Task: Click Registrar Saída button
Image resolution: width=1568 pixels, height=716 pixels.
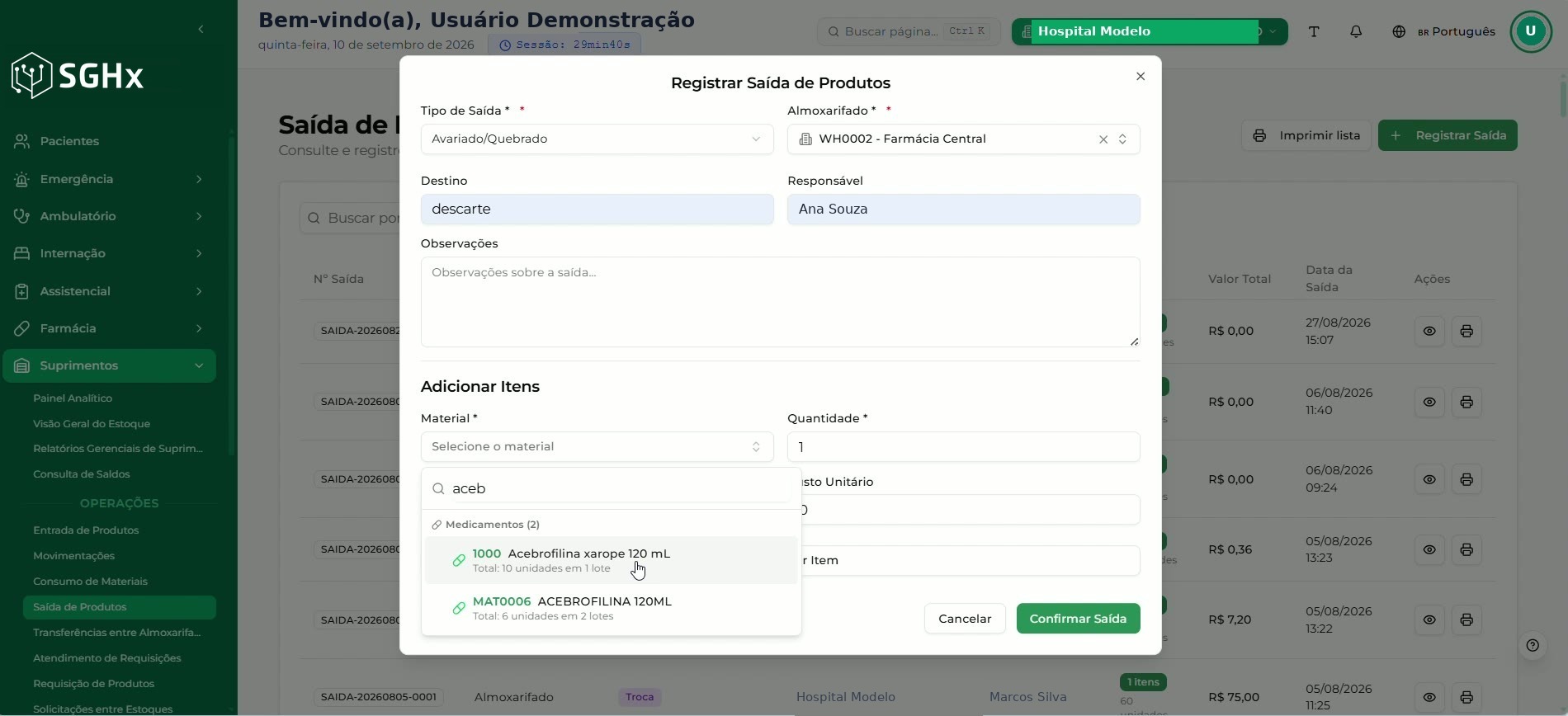Action: point(1448,135)
